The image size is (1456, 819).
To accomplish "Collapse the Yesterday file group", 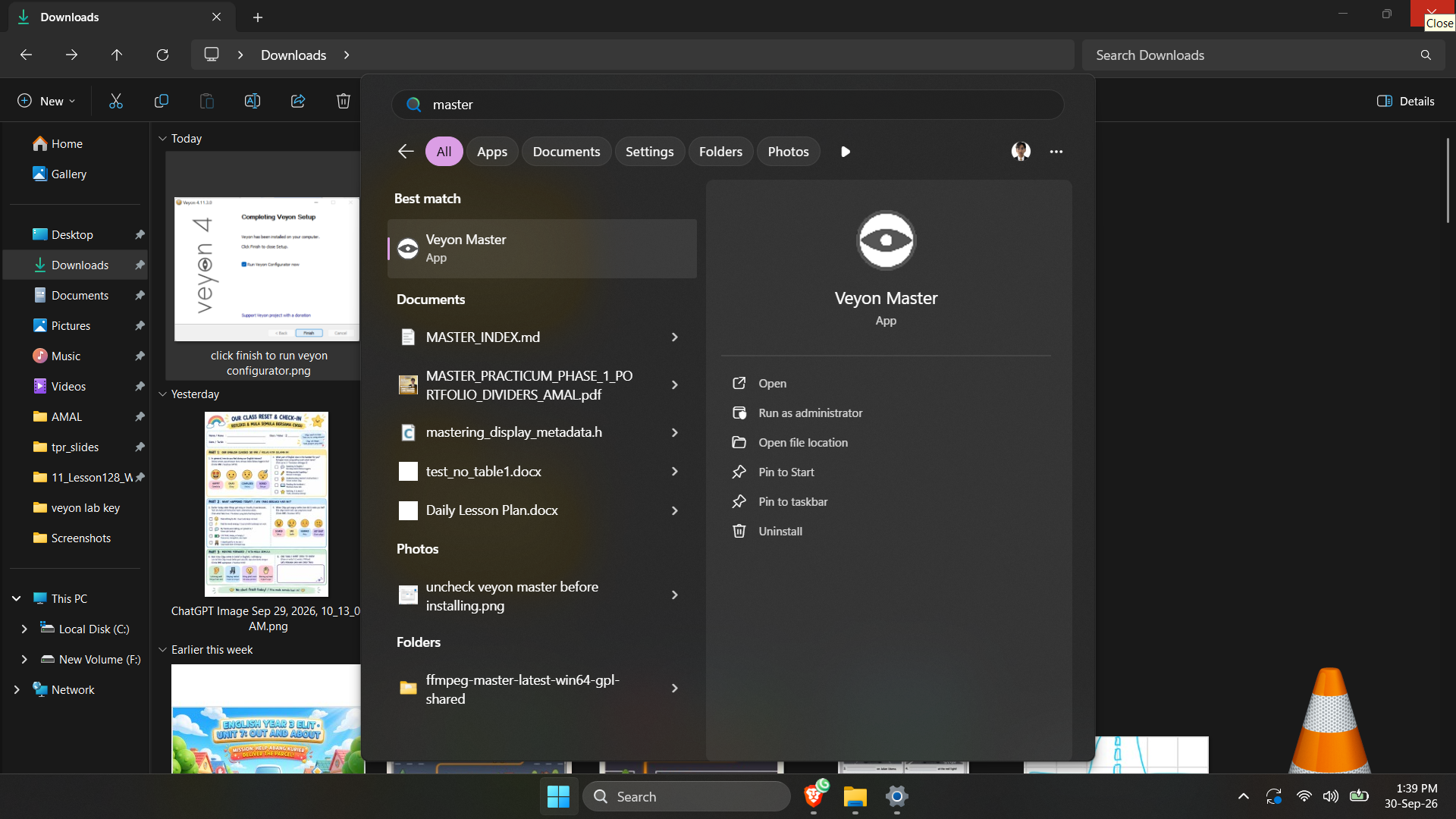I will tap(162, 394).
